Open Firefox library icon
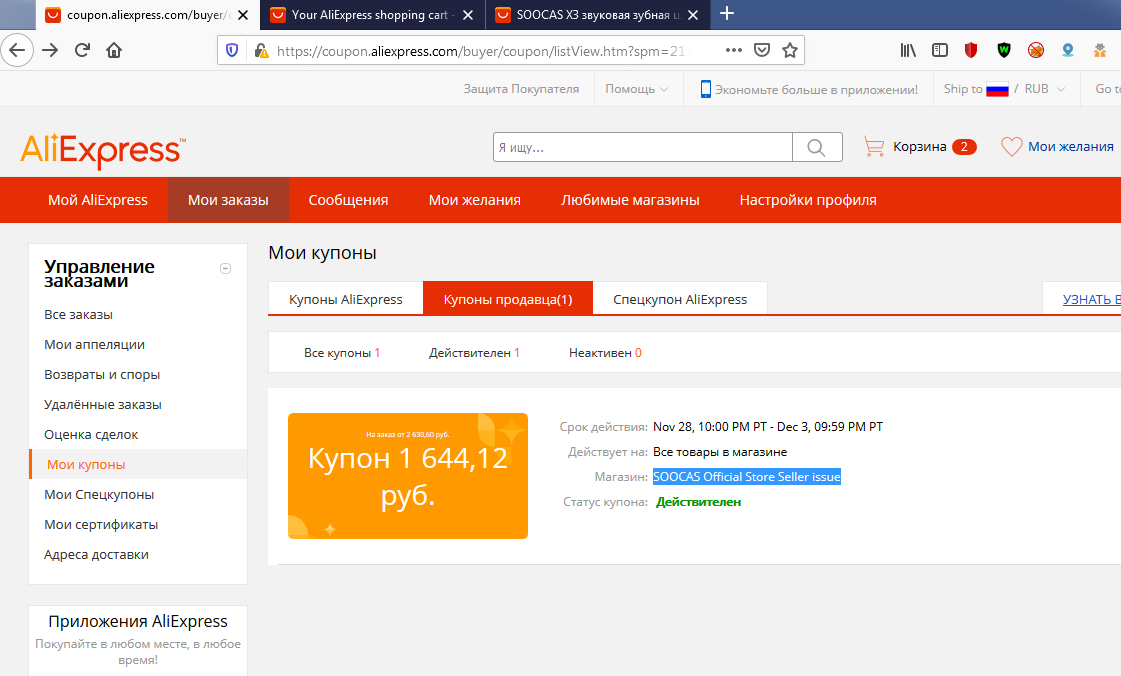 click(908, 50)
